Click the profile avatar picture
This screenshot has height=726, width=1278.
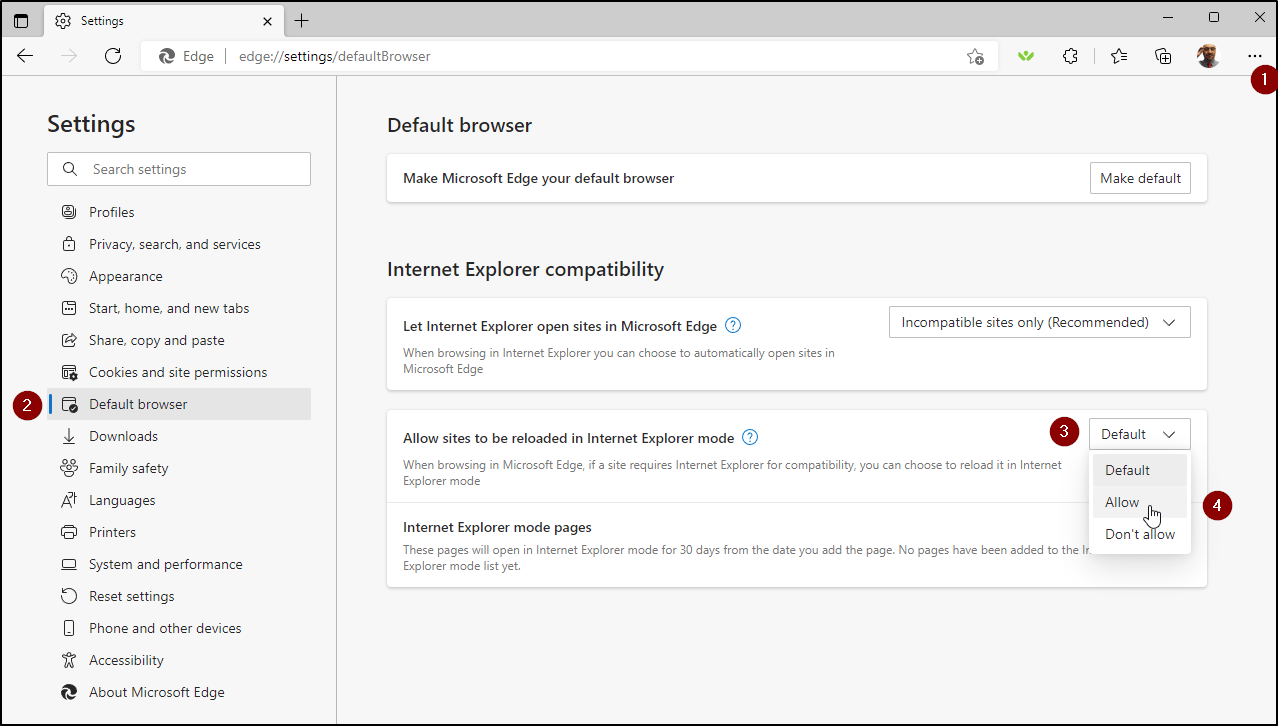click(x=1208, y=56)
